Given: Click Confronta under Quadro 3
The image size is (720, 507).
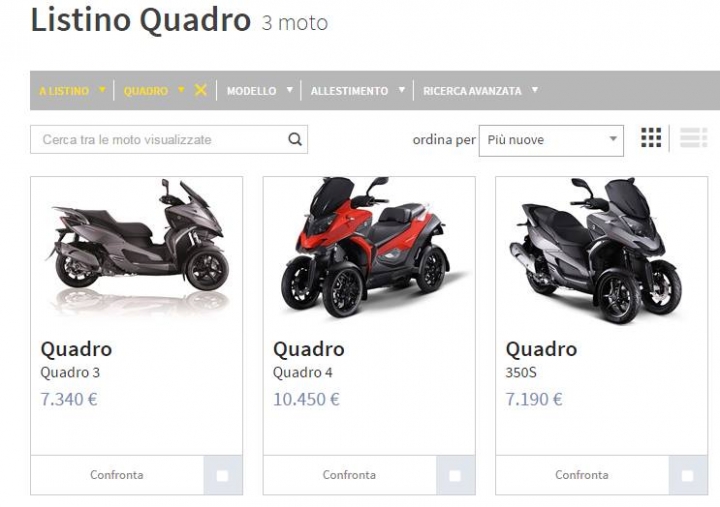Looking at the screenshot, I should coord(117,475).
